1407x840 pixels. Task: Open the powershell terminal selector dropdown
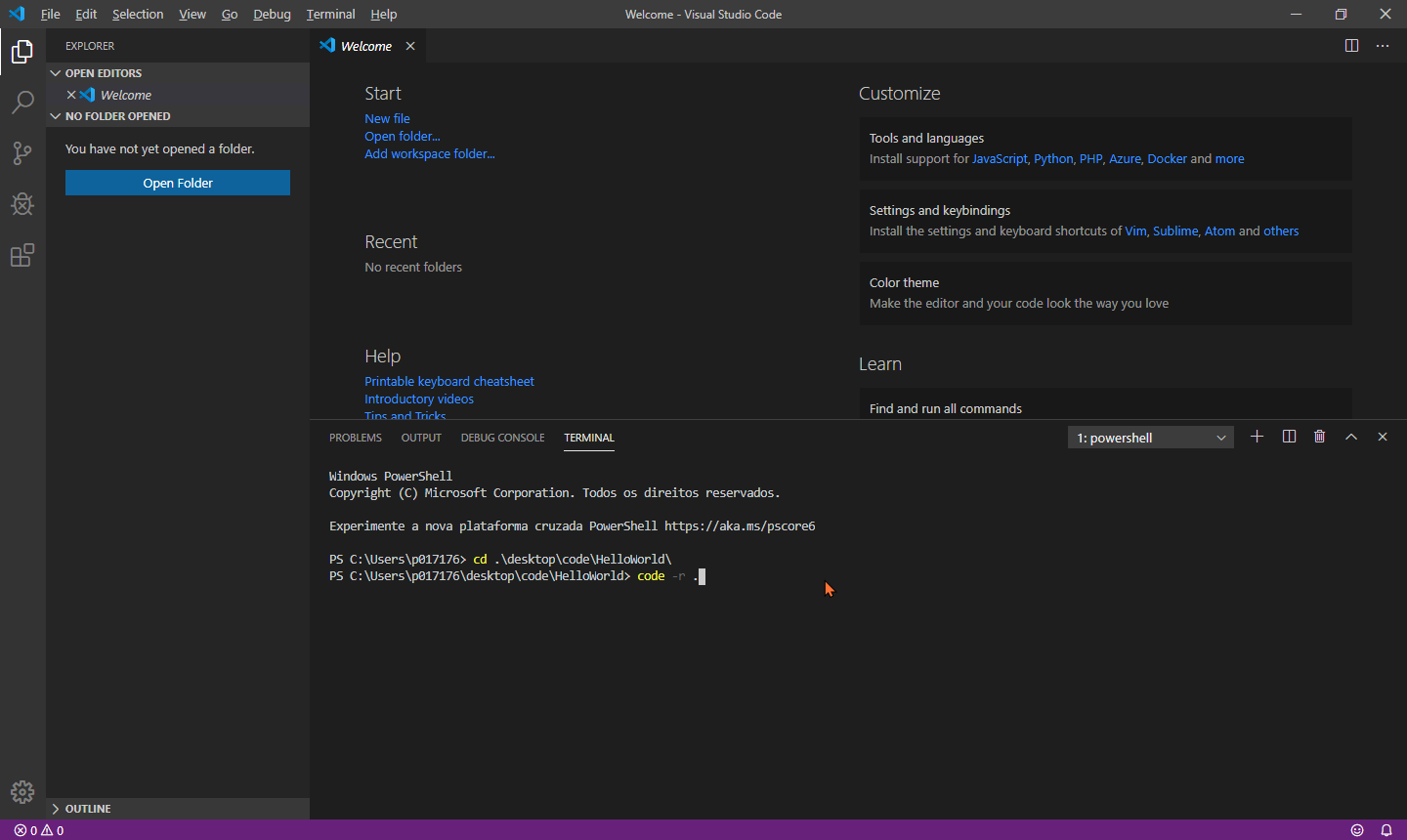pos(1151,438)
